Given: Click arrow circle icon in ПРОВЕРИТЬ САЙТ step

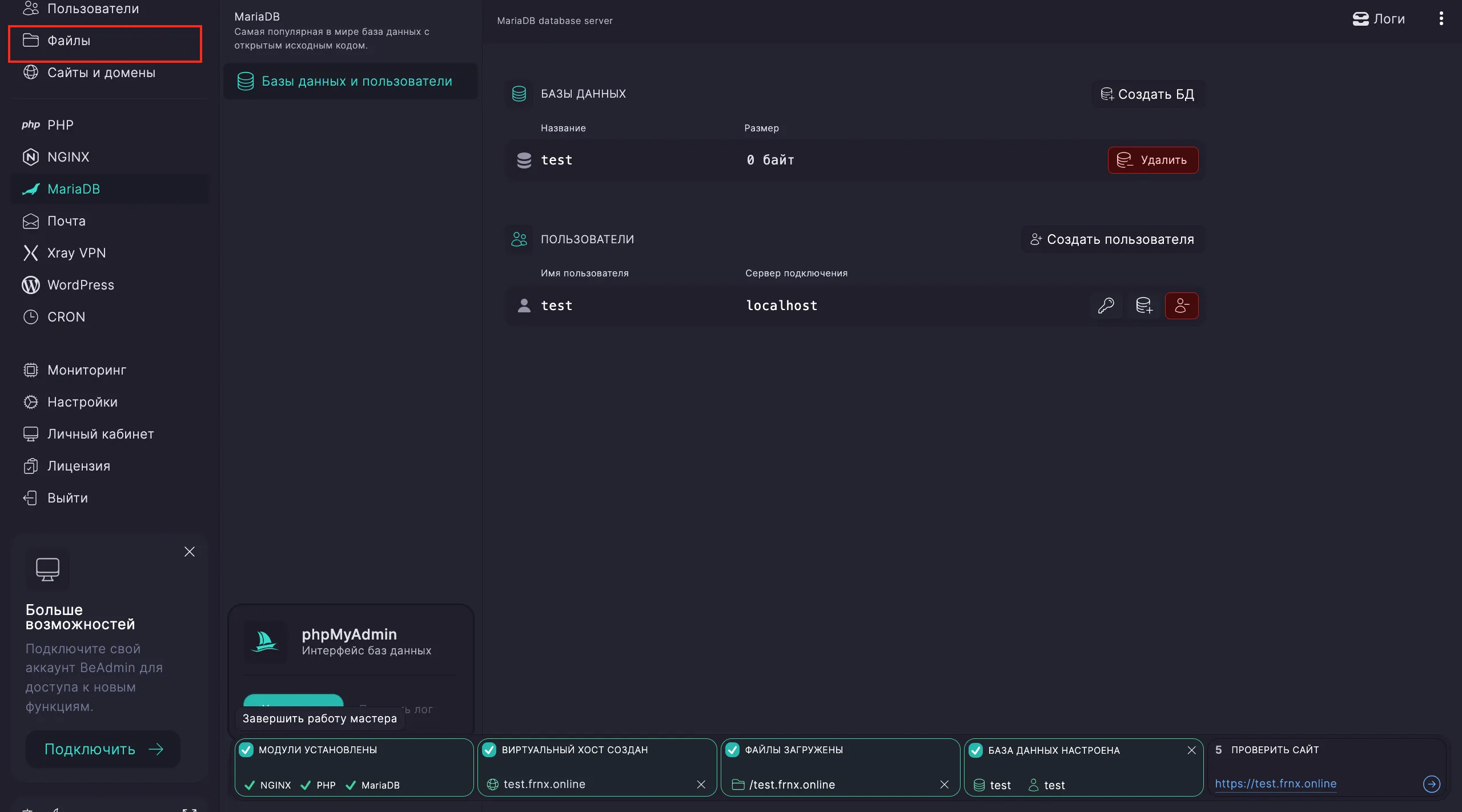Looking at the screenshot, I should pos(1431,784).
